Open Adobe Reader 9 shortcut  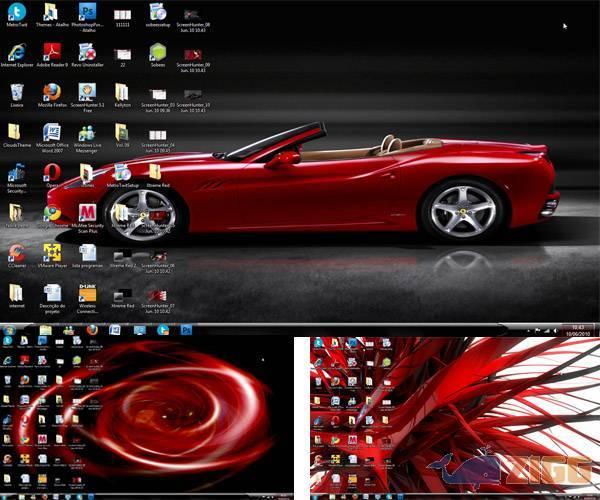coord(52,52)
